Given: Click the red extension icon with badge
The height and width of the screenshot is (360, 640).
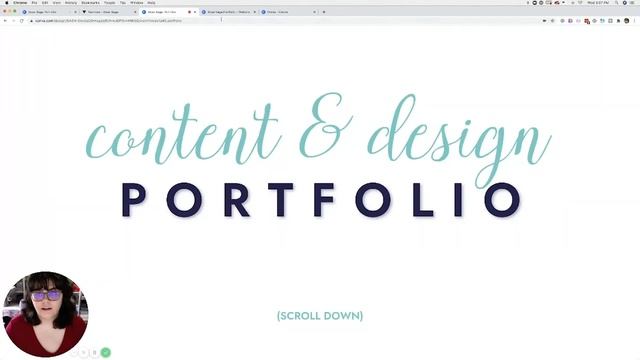Looking at the screenshot, I should [x=587, y=21].
